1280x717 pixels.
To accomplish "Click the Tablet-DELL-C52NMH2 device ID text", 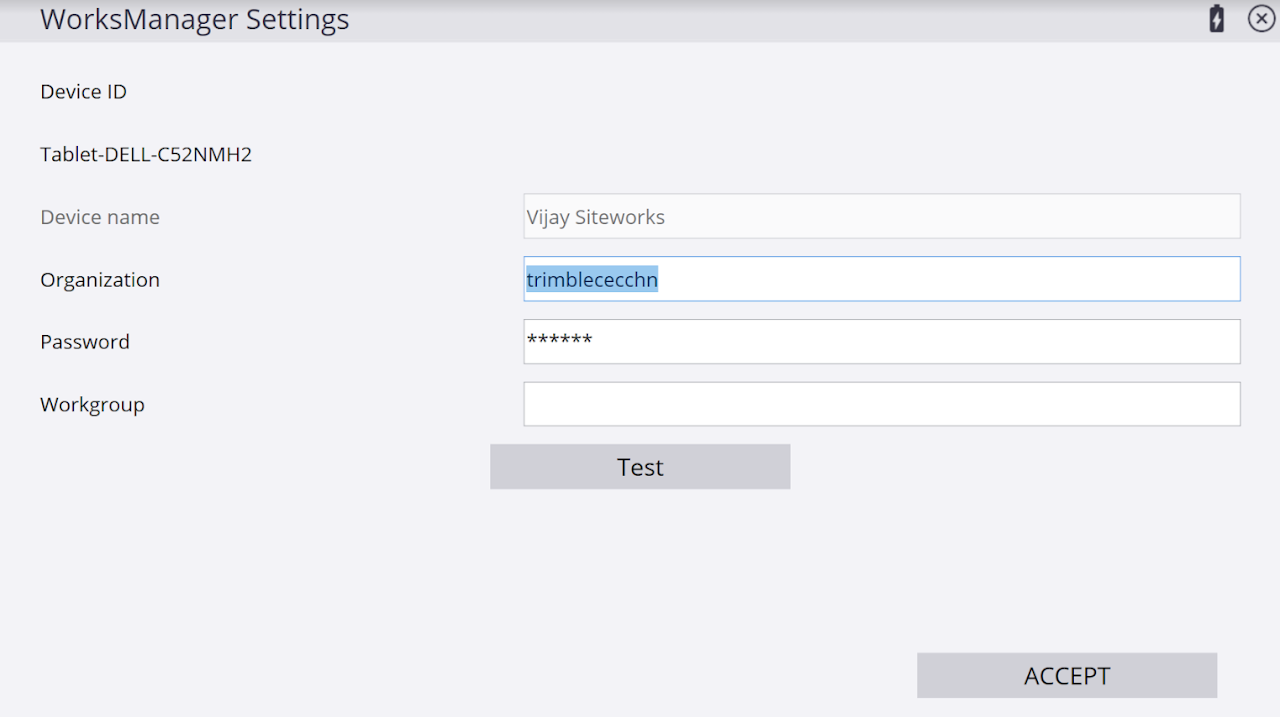I will click(146, 154).
